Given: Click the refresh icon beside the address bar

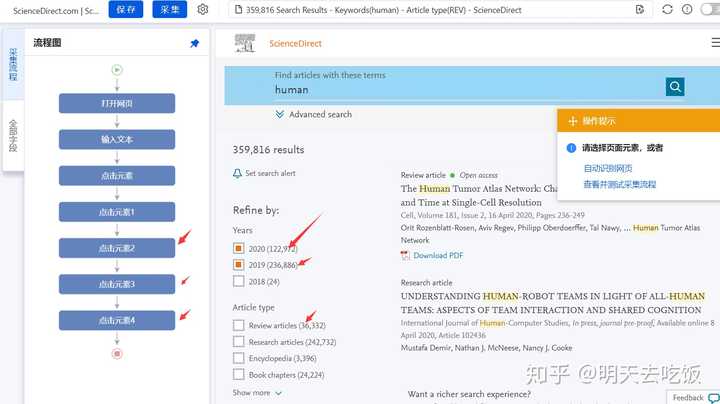Looking at the screenshot, I should [667, 10].
